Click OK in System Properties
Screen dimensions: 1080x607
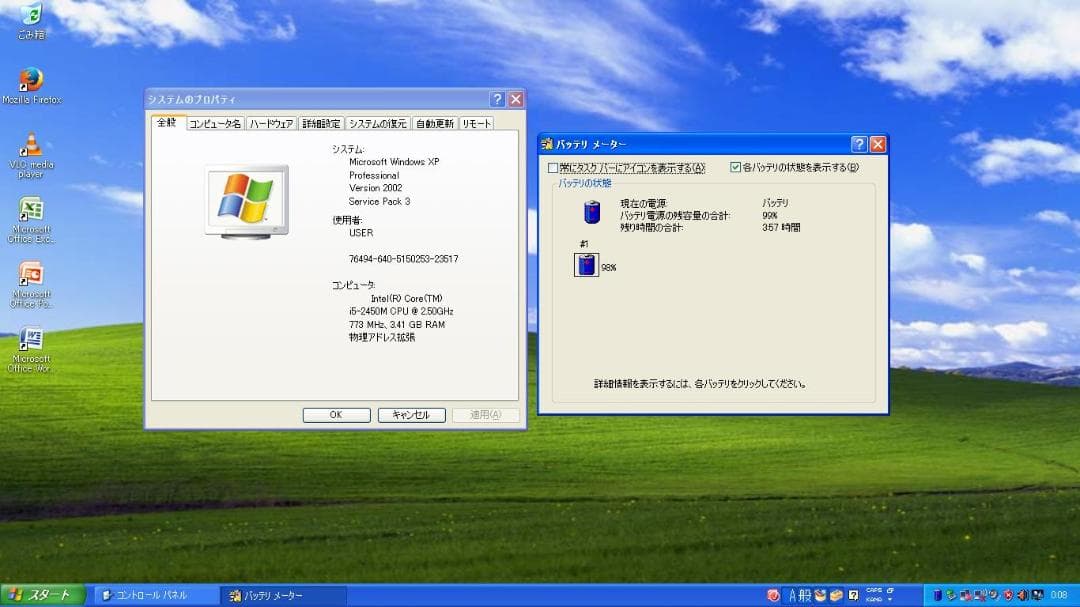[336, 415]
